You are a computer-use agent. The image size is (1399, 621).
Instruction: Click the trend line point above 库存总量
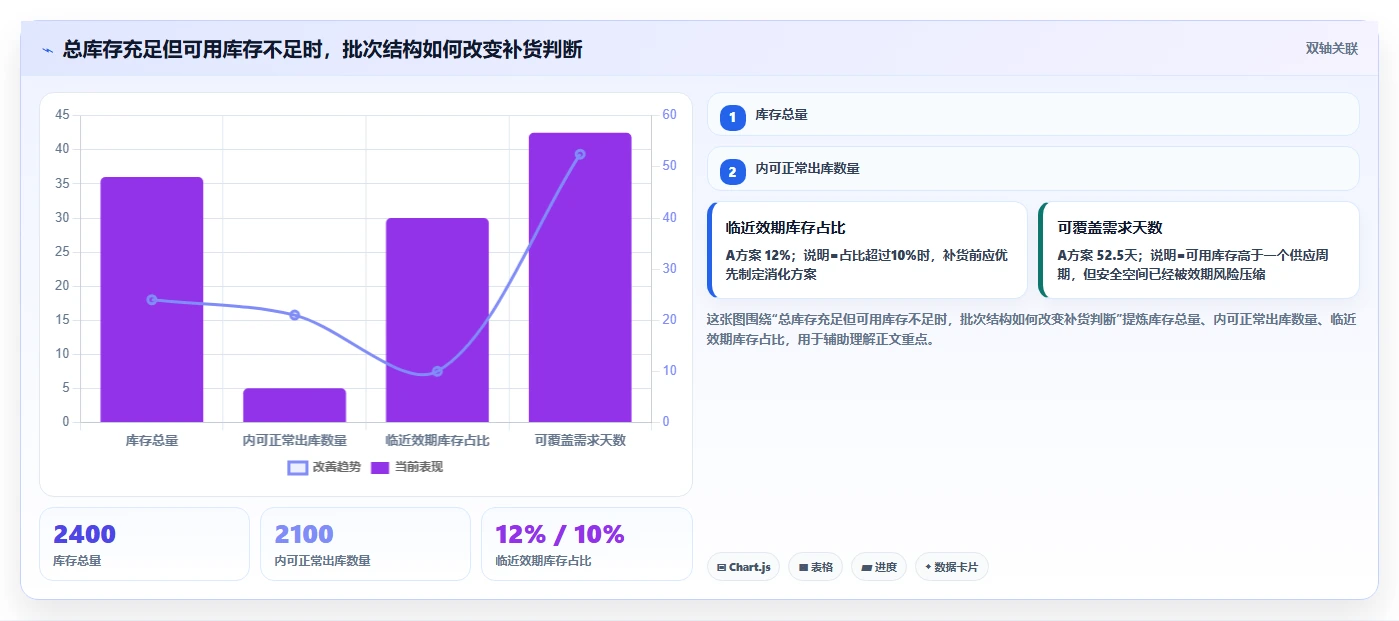tap(152, 300)
